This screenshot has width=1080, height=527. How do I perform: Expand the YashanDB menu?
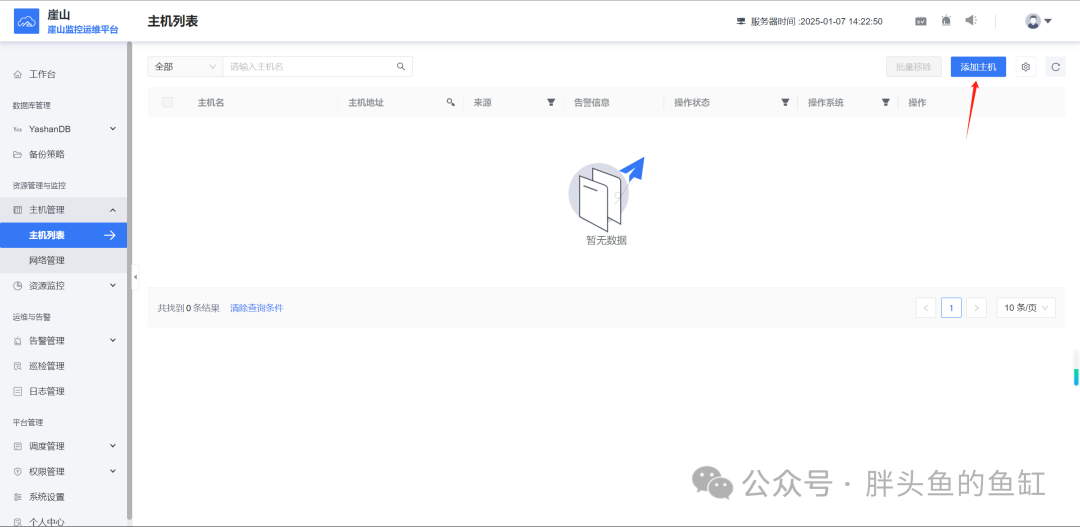click(x=63, y=129)
